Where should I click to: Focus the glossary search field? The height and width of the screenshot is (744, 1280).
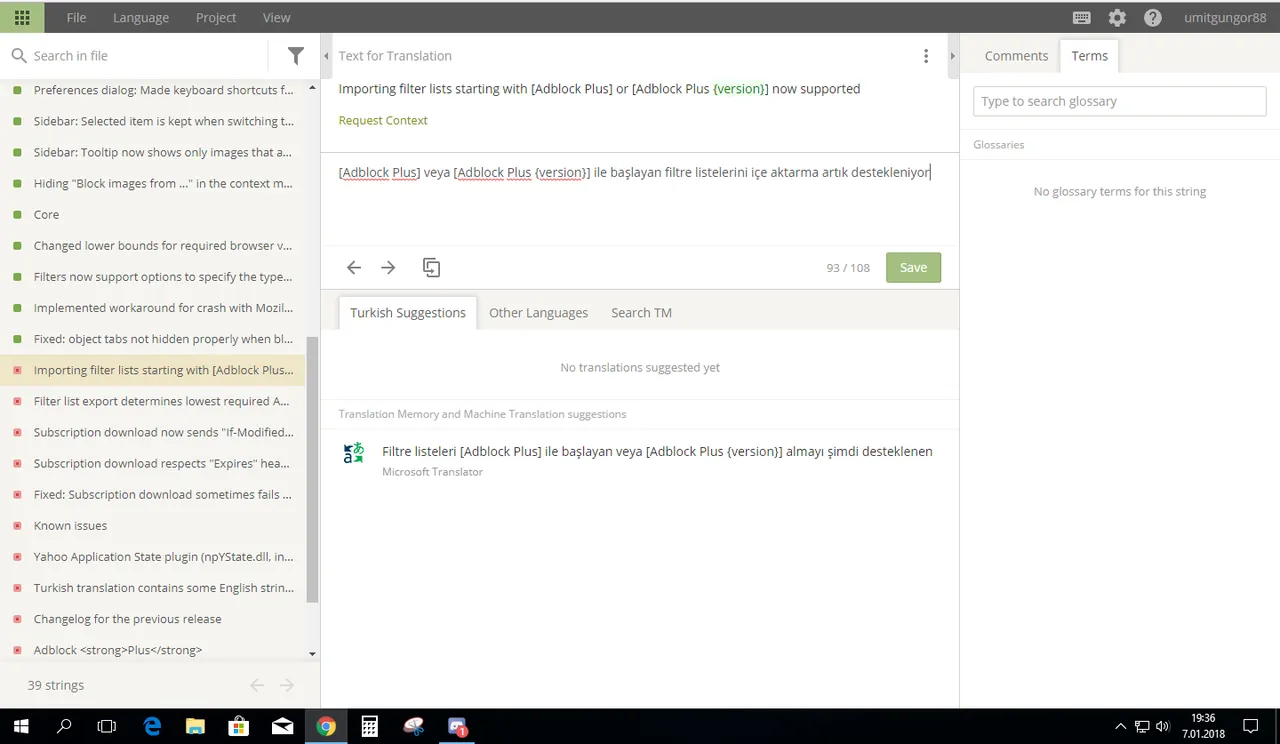coord(1119,101)
